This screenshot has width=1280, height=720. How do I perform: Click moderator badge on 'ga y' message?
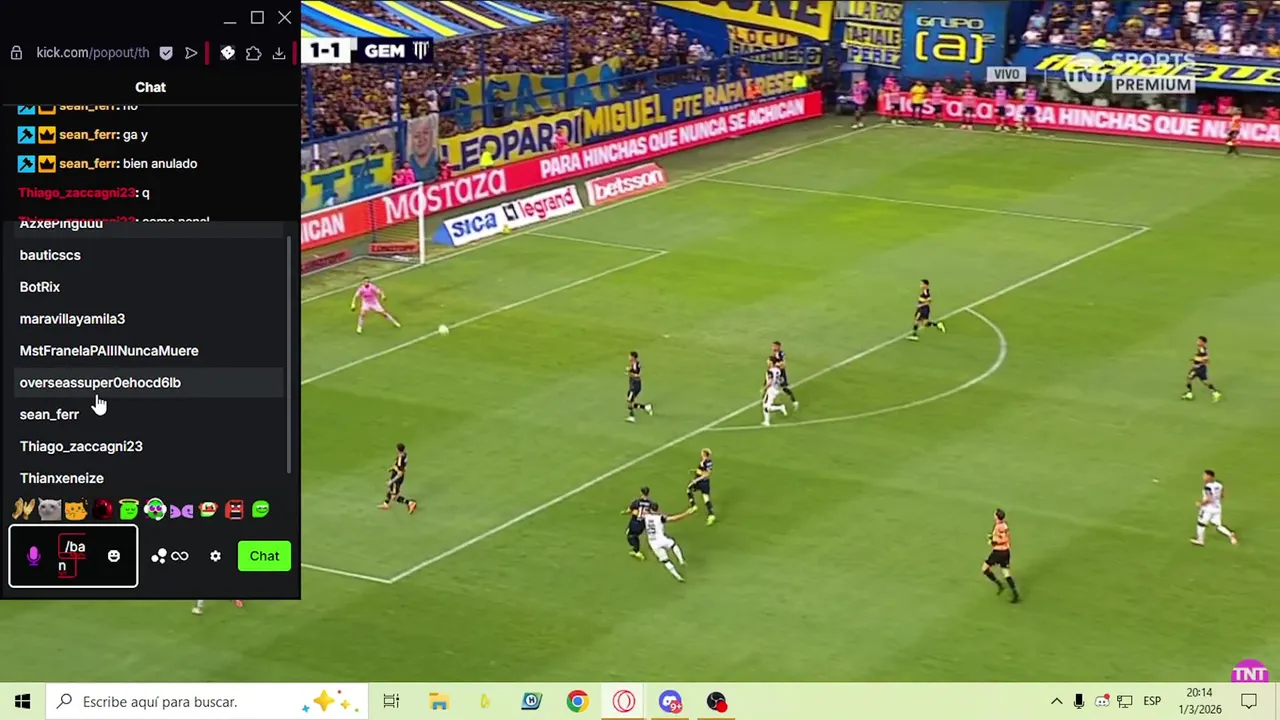pos(27,134)
